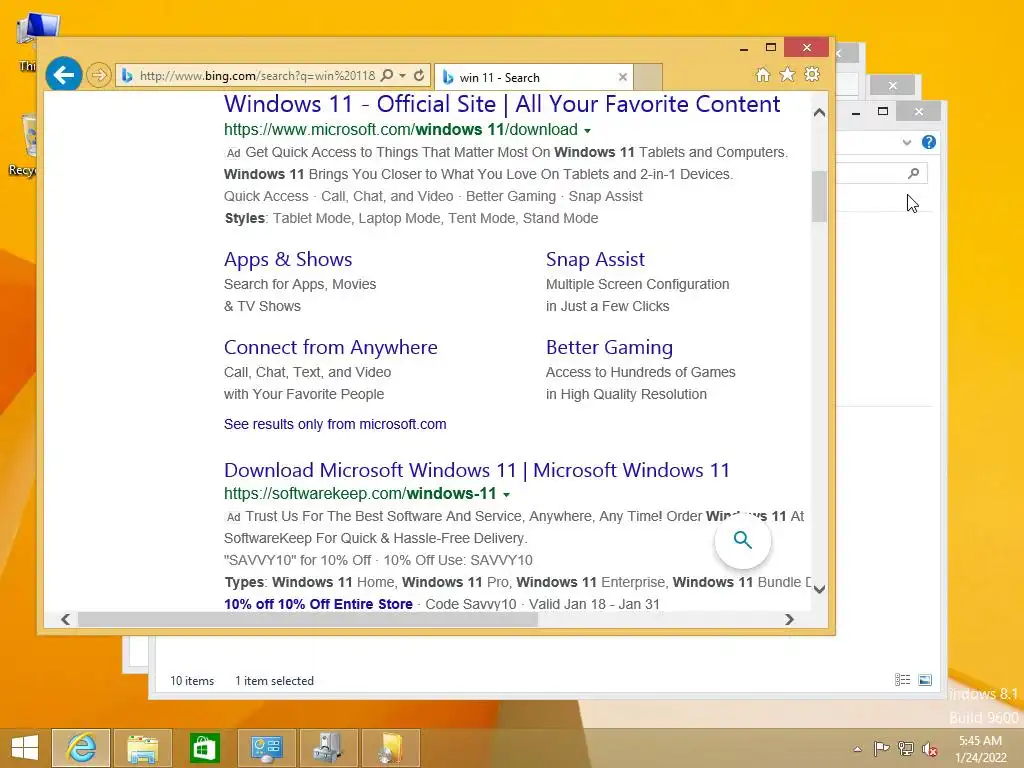1024x768 pixels.
Task: Open IE Tools gear icon
Action: pos(812,74)
